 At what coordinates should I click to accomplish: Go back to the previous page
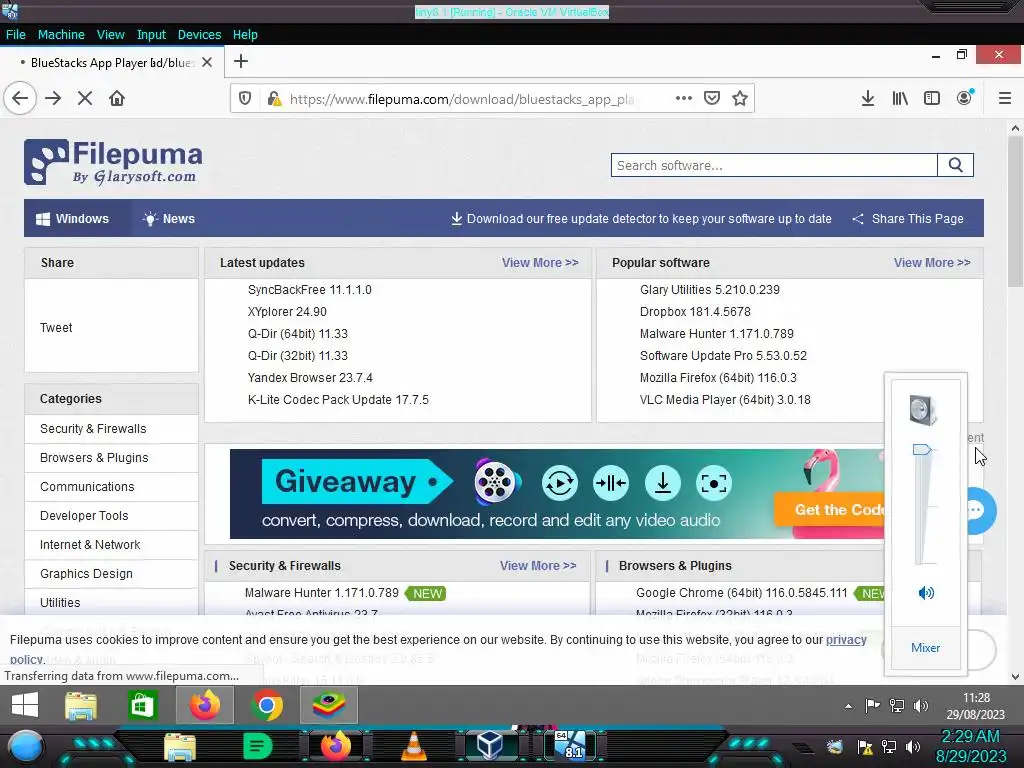20,99
